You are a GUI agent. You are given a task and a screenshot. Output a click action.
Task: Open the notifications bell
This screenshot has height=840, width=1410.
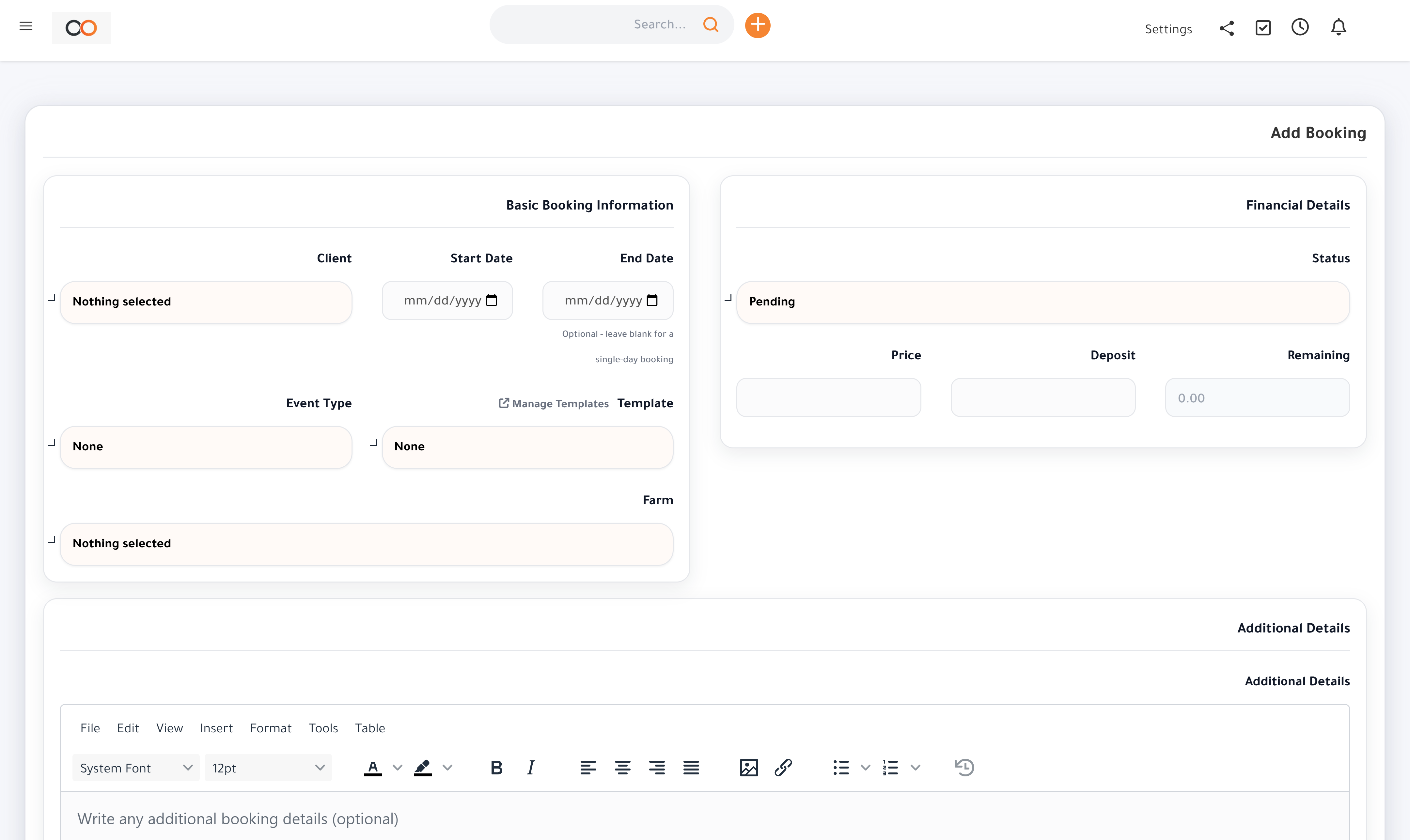pos(1339,27)
